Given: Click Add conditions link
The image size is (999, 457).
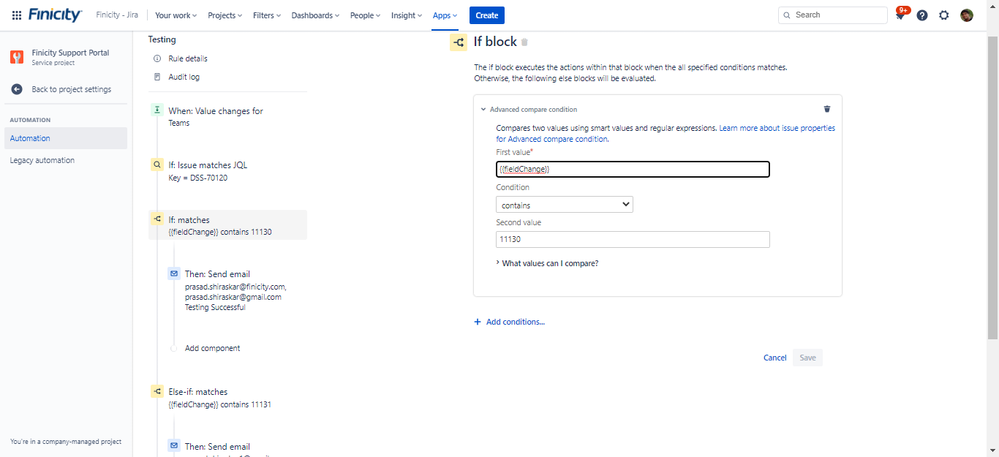Looking at the screenshot, I should (515, 322).
